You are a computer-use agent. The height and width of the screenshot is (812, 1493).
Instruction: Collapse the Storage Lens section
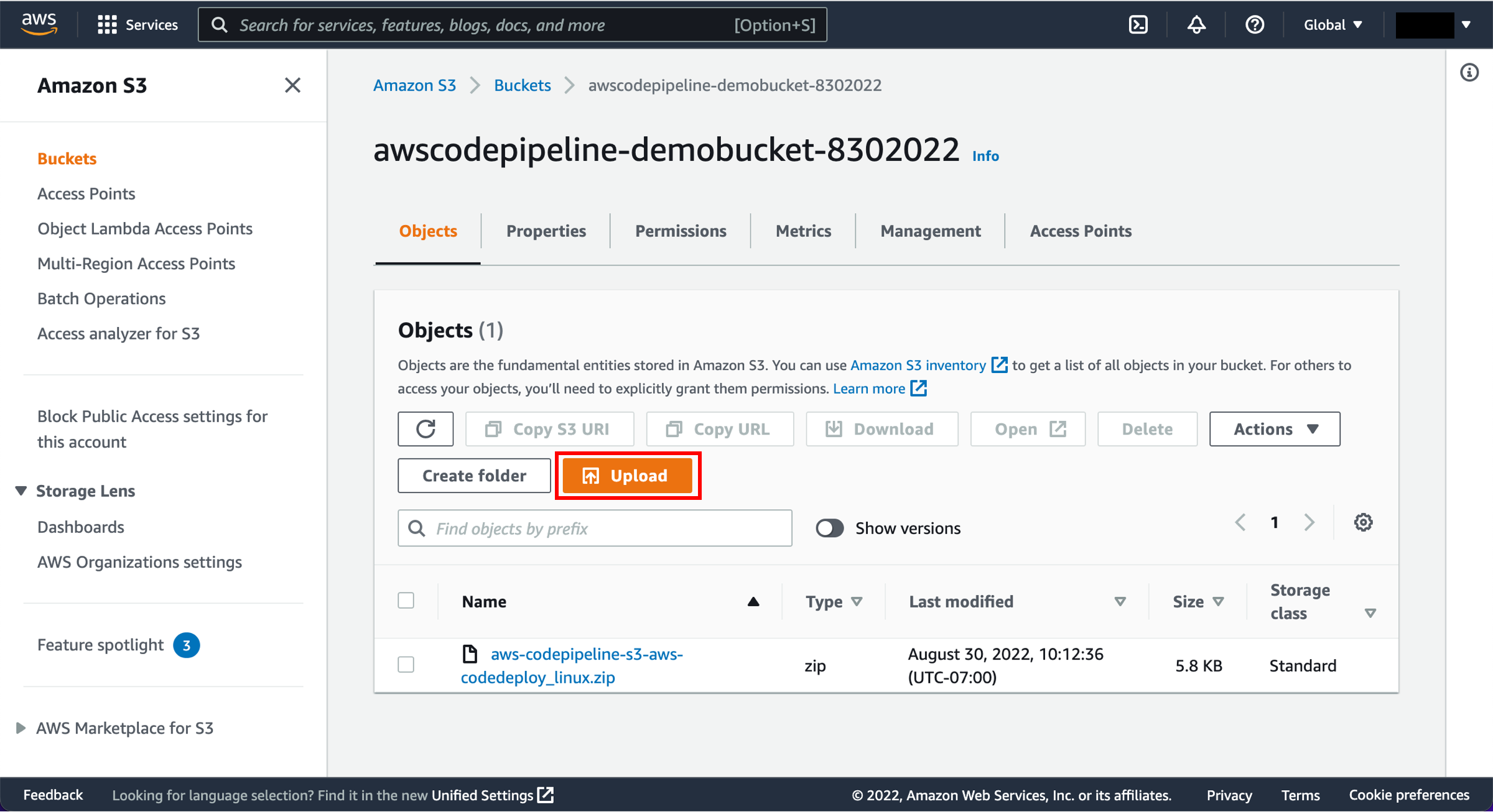[21, 491]
